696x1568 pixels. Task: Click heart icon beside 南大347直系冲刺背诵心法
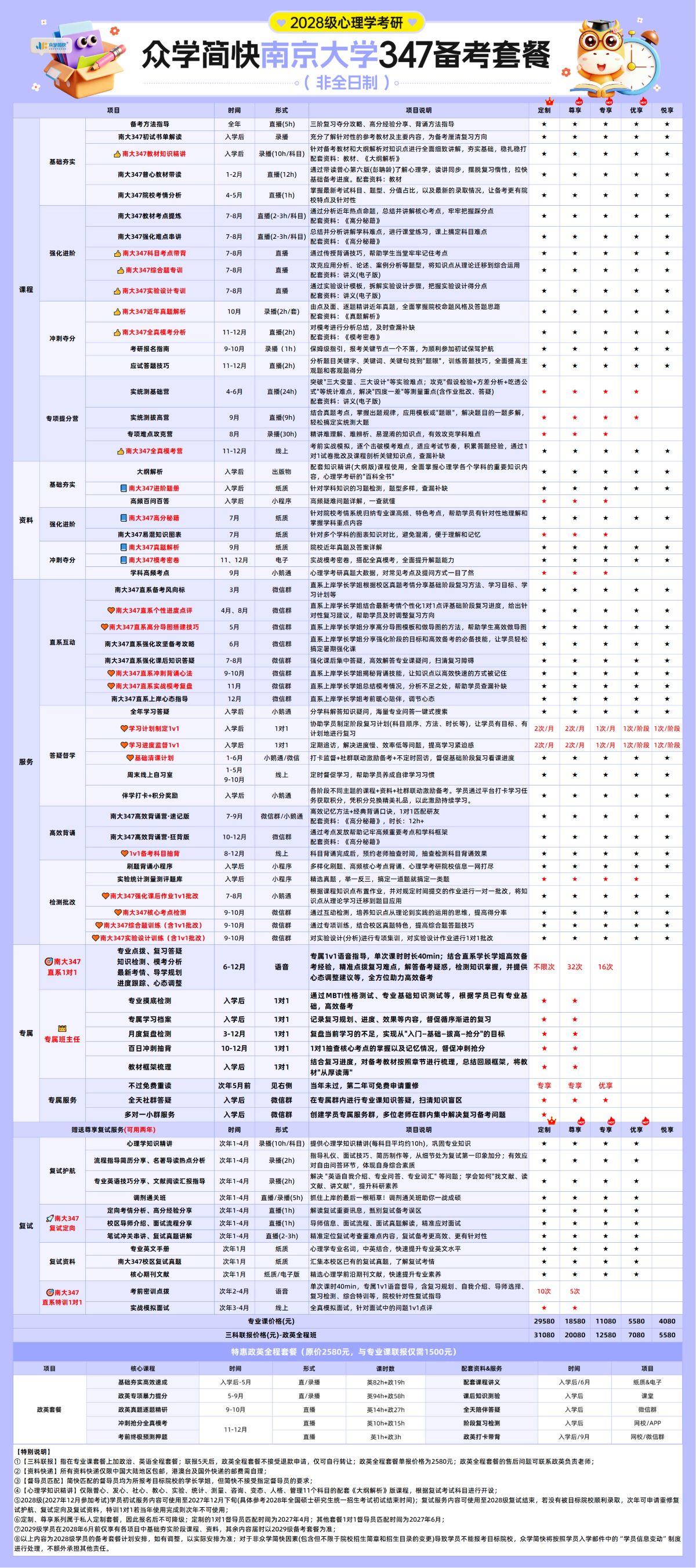(111, 673)
